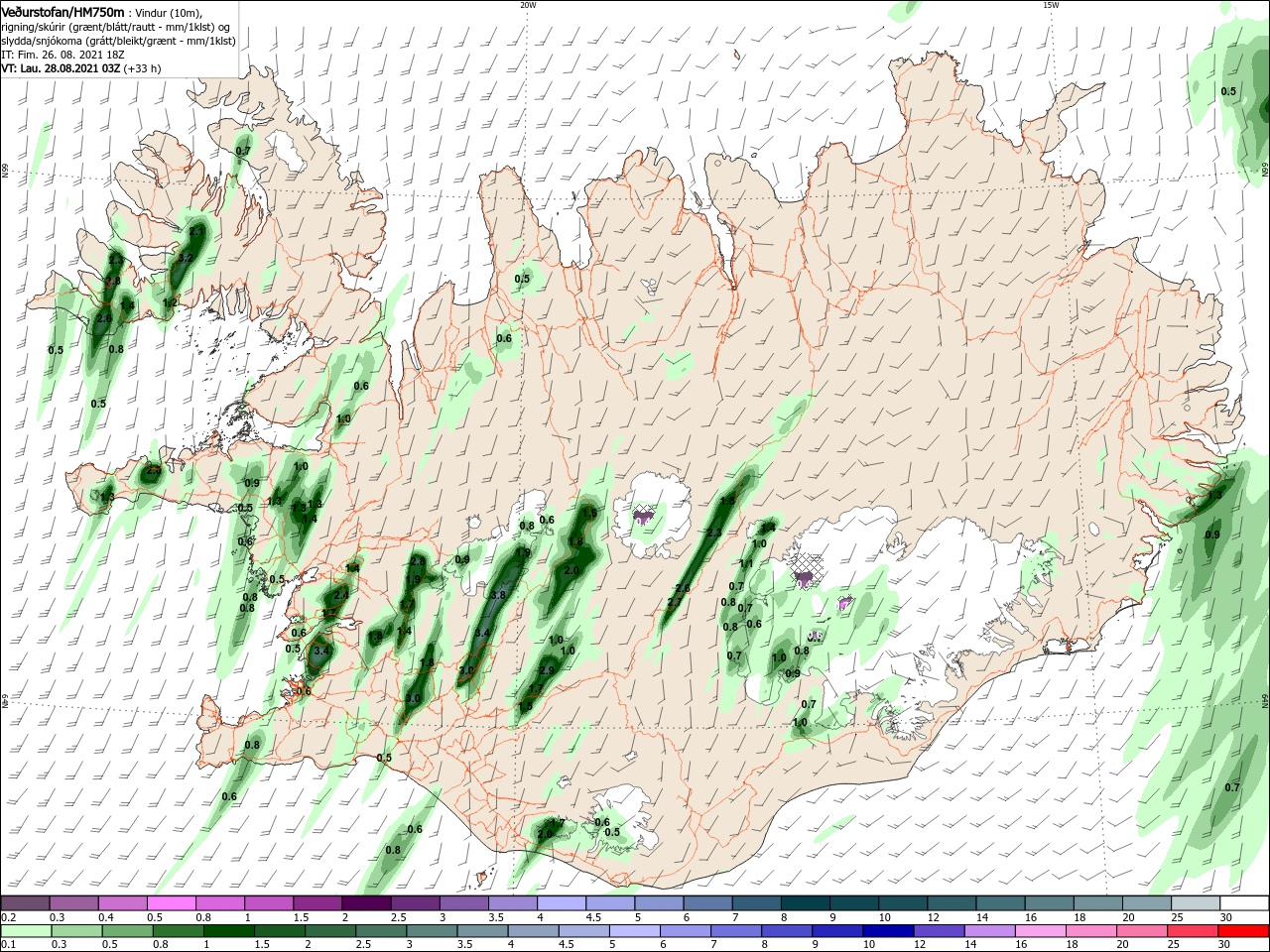This screenshot has height=952, width=1270.
Task: Pick the 4 swatch in lower legend row
Action: click(533, 931)
